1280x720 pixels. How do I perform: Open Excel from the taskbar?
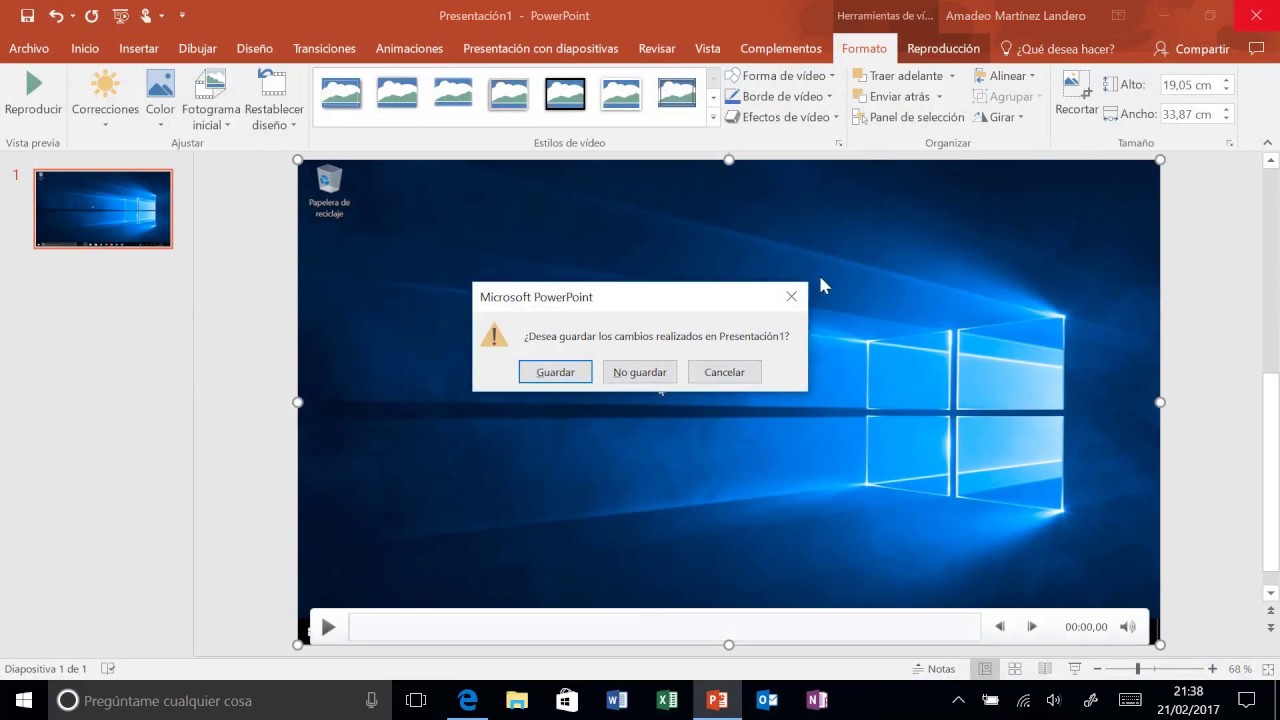pyautogui.click(x=667, y=700)
